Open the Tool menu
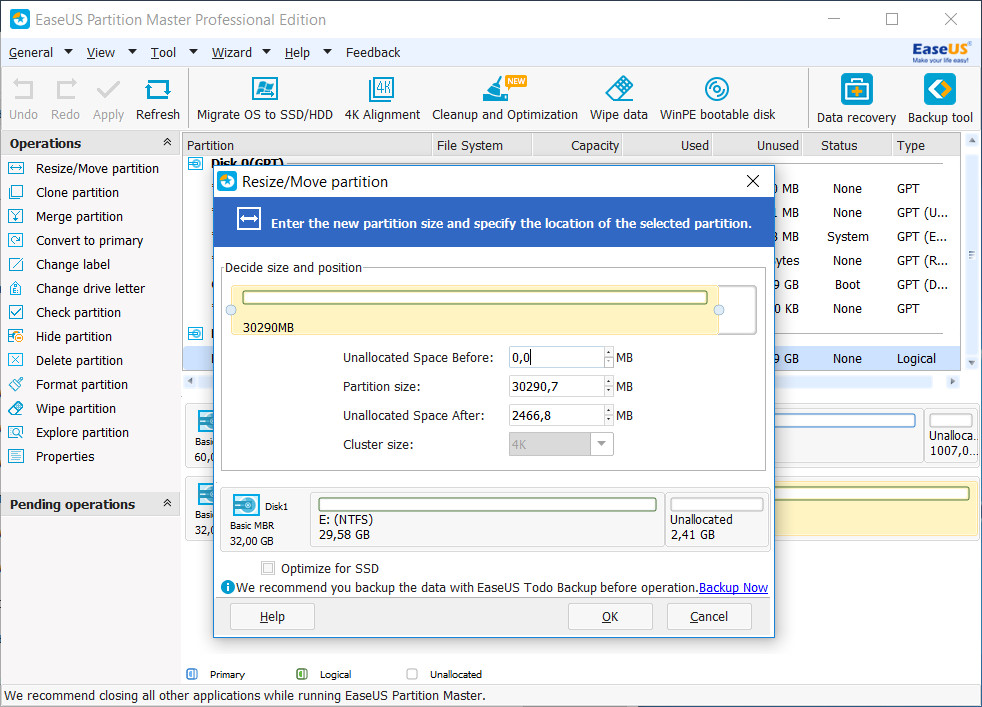Screen dimensions: 982x707 click(x=163, y=53)
